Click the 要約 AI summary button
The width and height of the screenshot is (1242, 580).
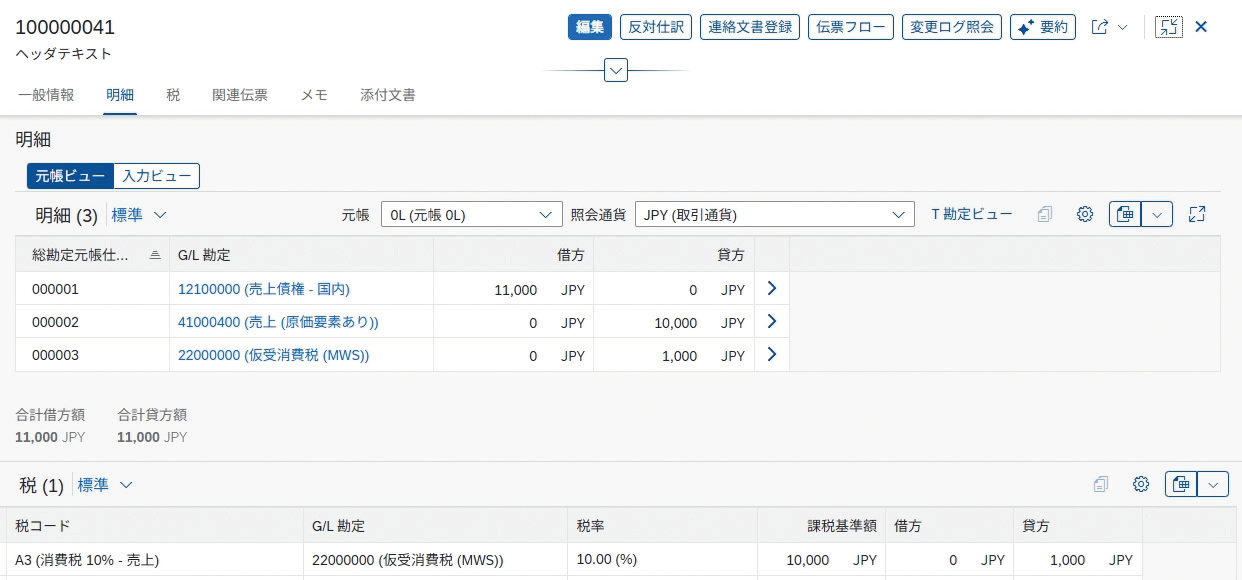[1042, 27]
